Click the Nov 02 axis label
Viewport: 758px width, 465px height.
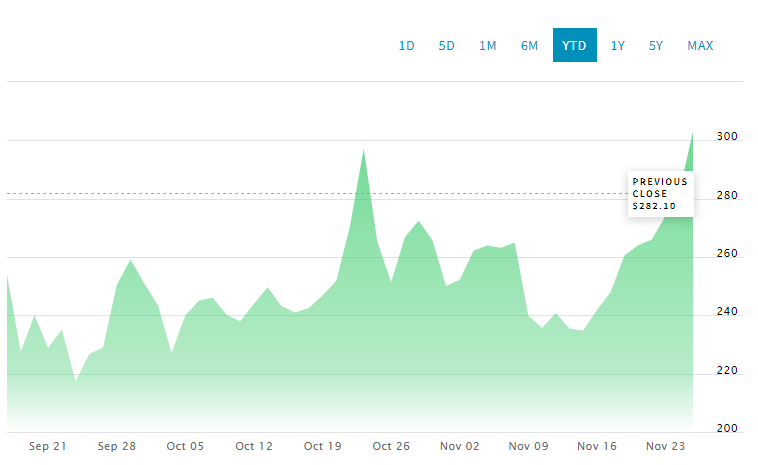(x=460, y=446)
